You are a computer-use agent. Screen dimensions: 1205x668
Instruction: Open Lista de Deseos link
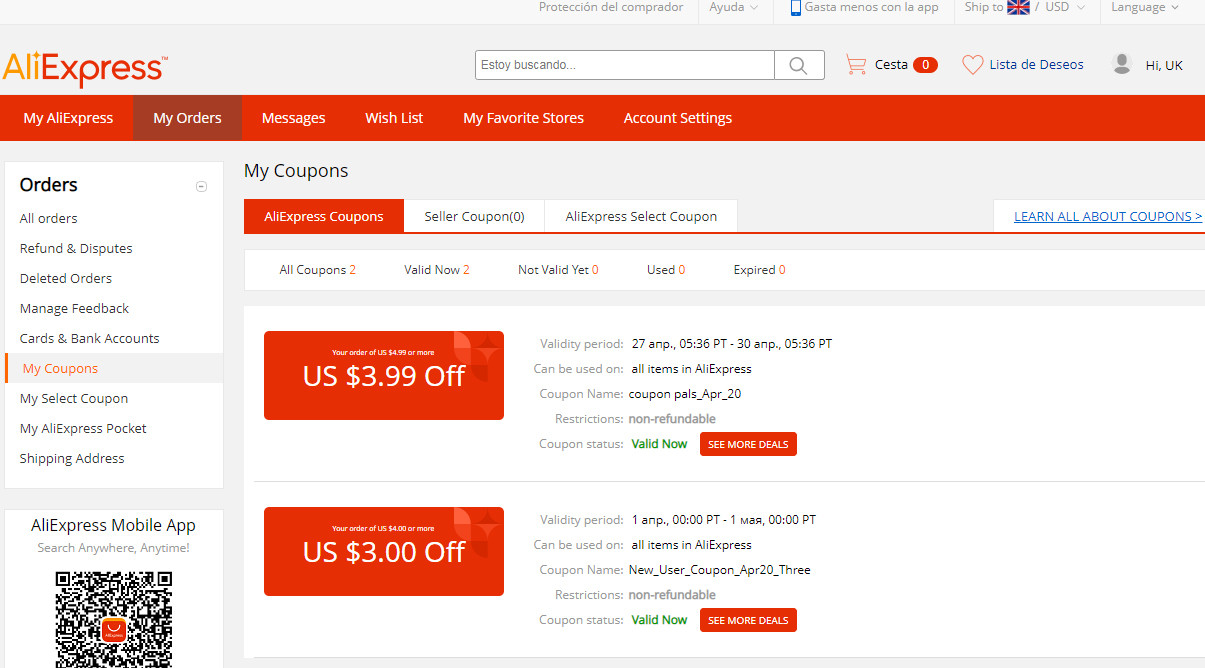1036,65
